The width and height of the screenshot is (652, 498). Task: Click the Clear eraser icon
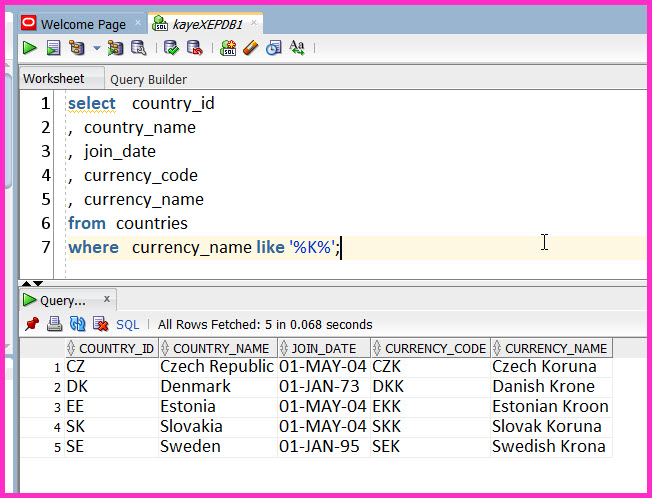coord(251,48)
